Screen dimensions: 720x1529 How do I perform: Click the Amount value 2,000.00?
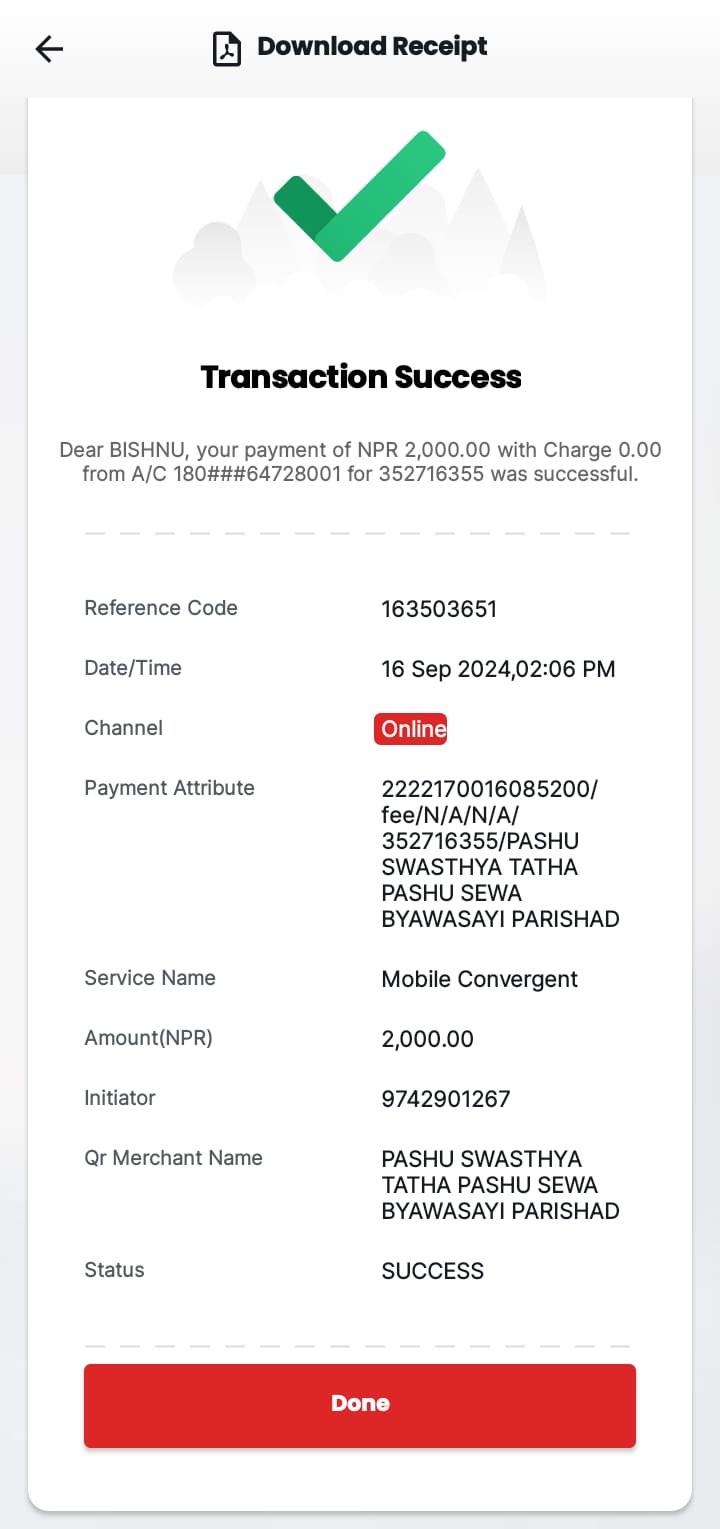[x=427, y=1039]
